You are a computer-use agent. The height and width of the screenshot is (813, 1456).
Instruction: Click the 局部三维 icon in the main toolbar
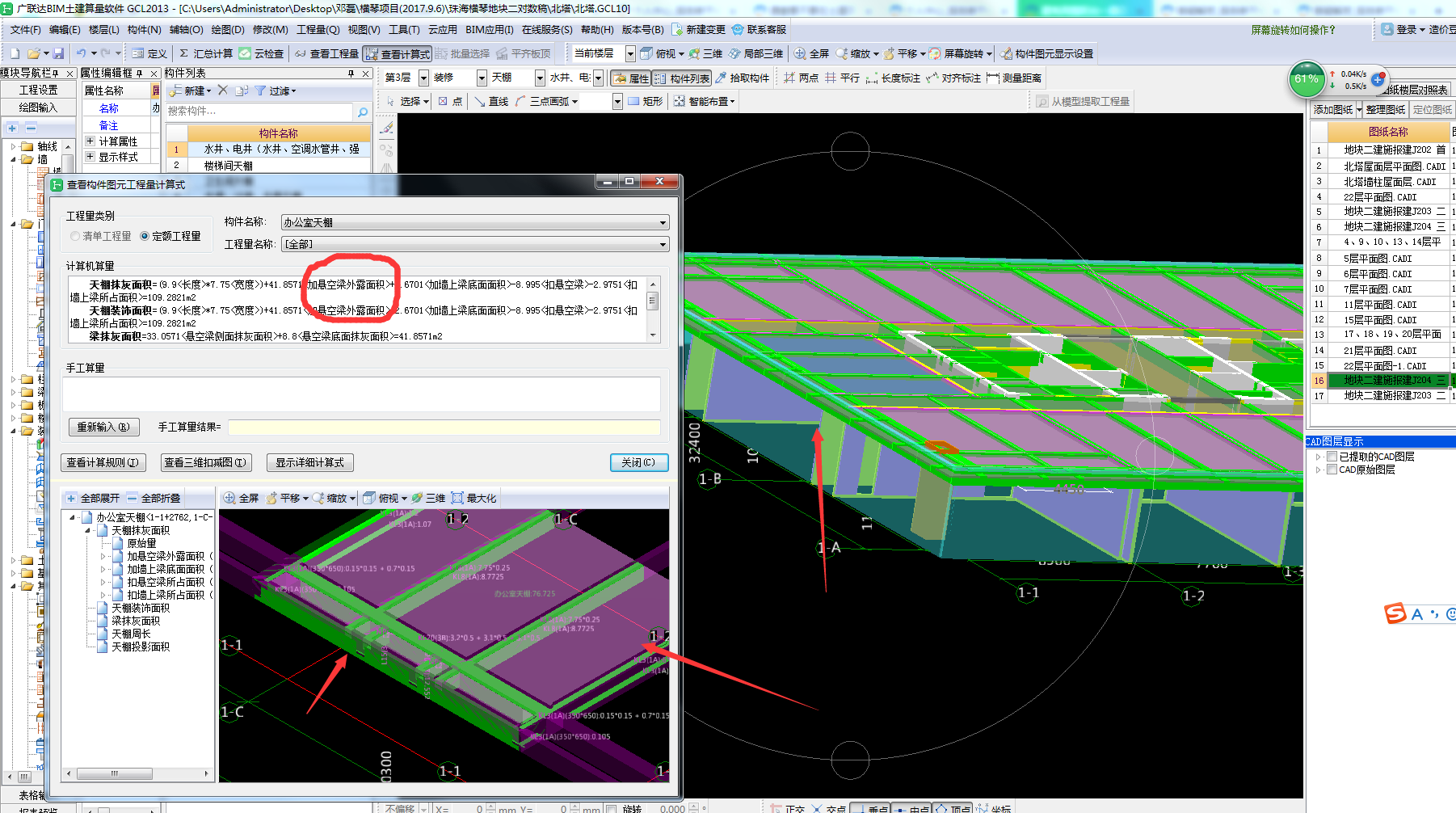tap(734, 53)
